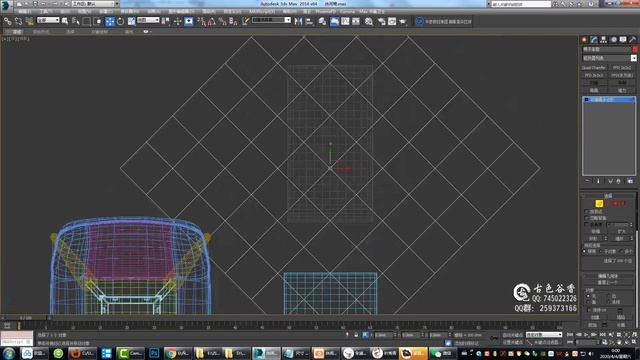Open the MAXScript menu
Image resolution: width=640 pixels, height=360 pixels.
[x=262, y=11]
